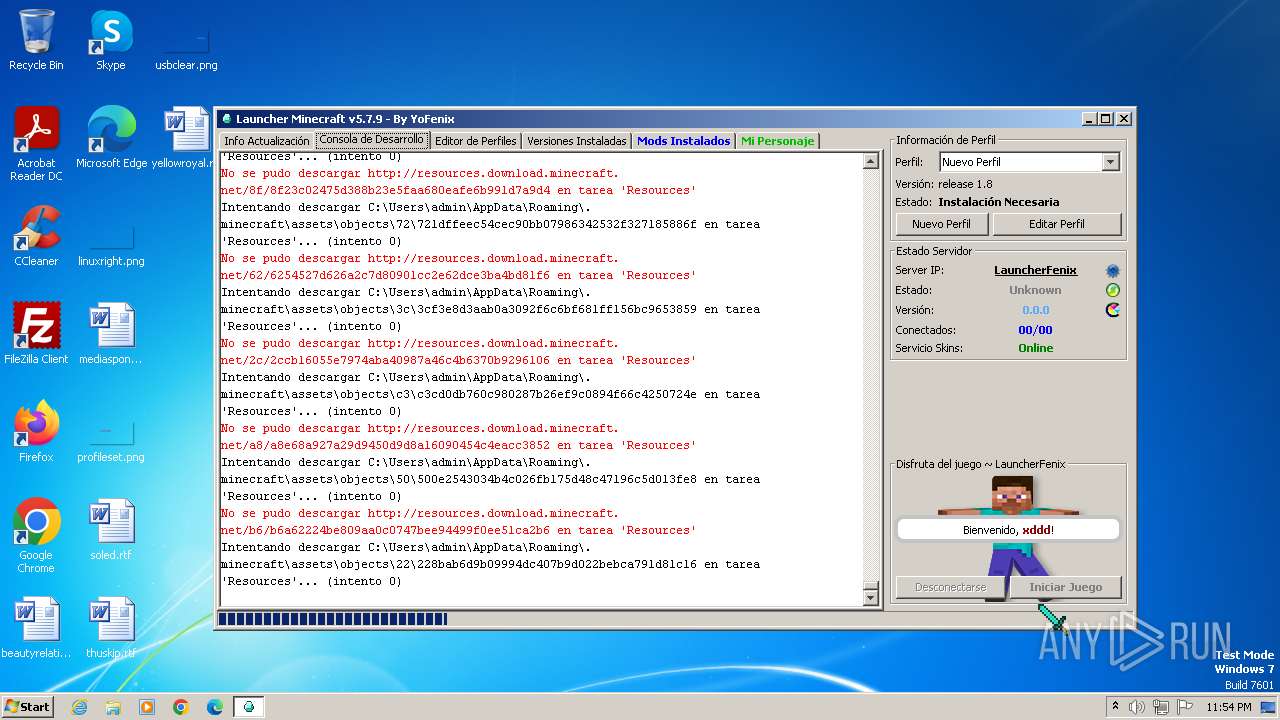Click the Bienvenido xddd! message box
Viewport: 1280px width, 720px height.
point(1008,530)
